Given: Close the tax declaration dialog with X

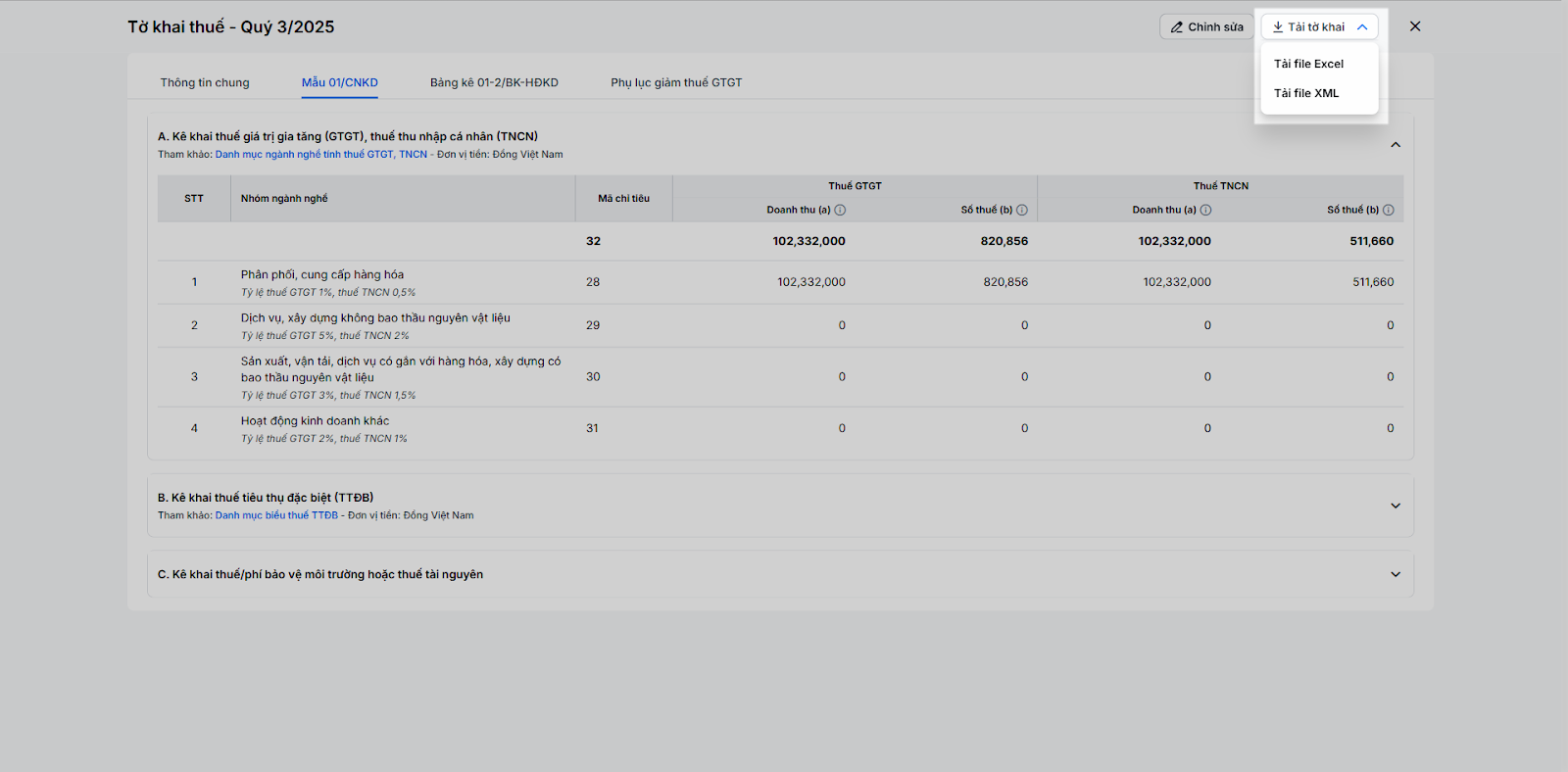Looking at the screenshot, I should point(1415,26).
